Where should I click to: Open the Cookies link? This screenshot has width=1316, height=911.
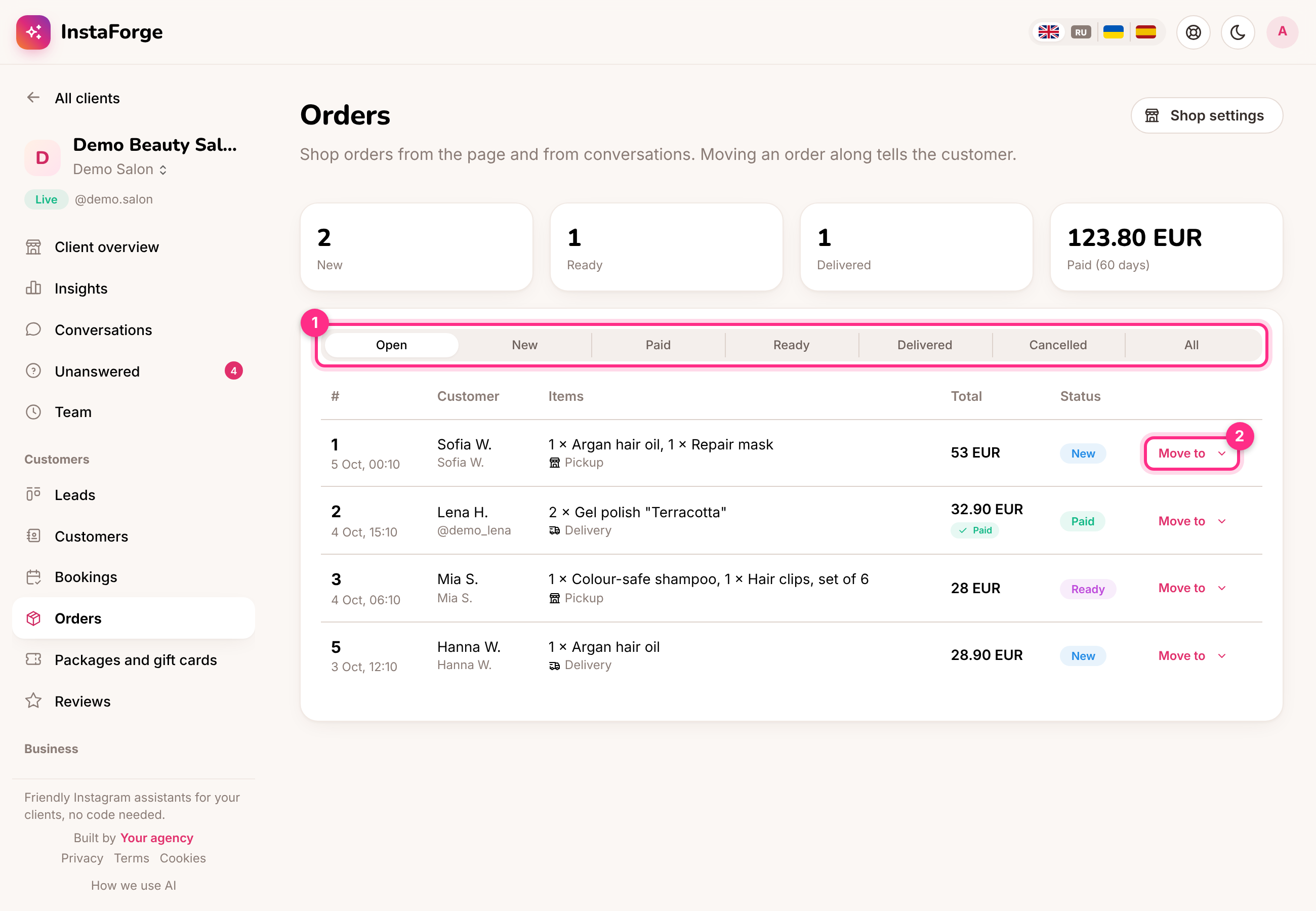(183, 858)
